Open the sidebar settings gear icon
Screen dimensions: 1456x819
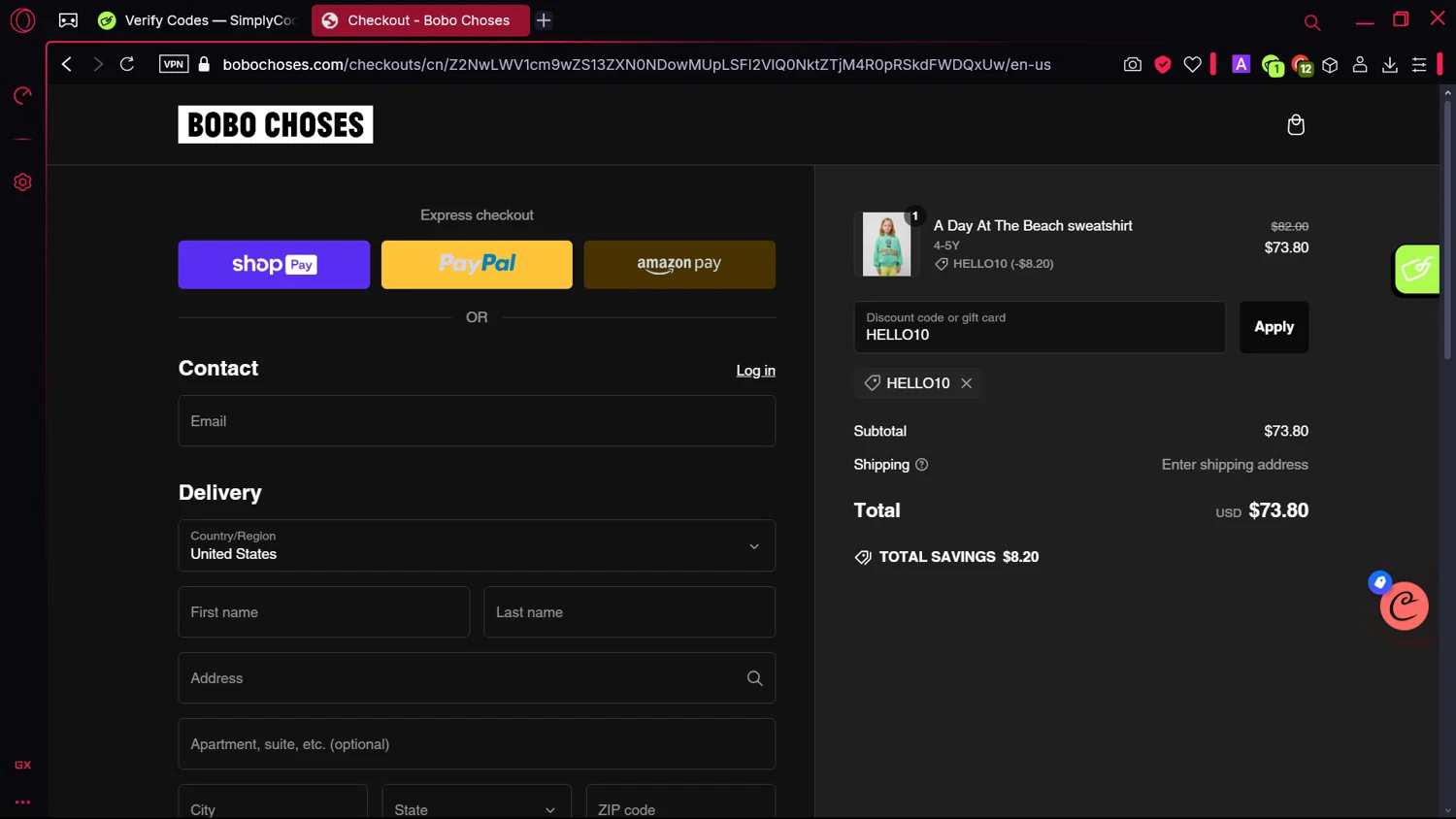click(x=22, y=182)
